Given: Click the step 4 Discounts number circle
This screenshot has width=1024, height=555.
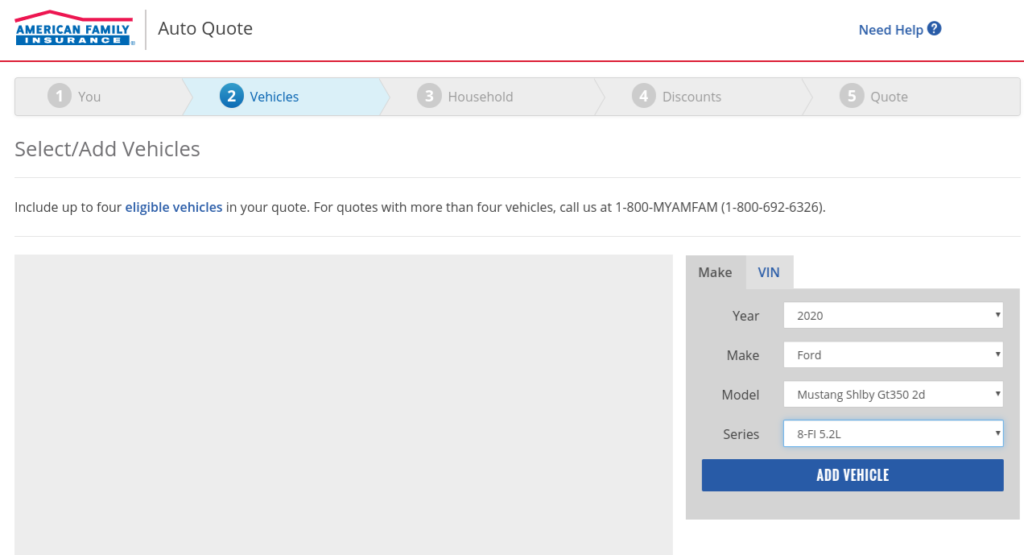Looking at the screenshot, I should 643,97.
